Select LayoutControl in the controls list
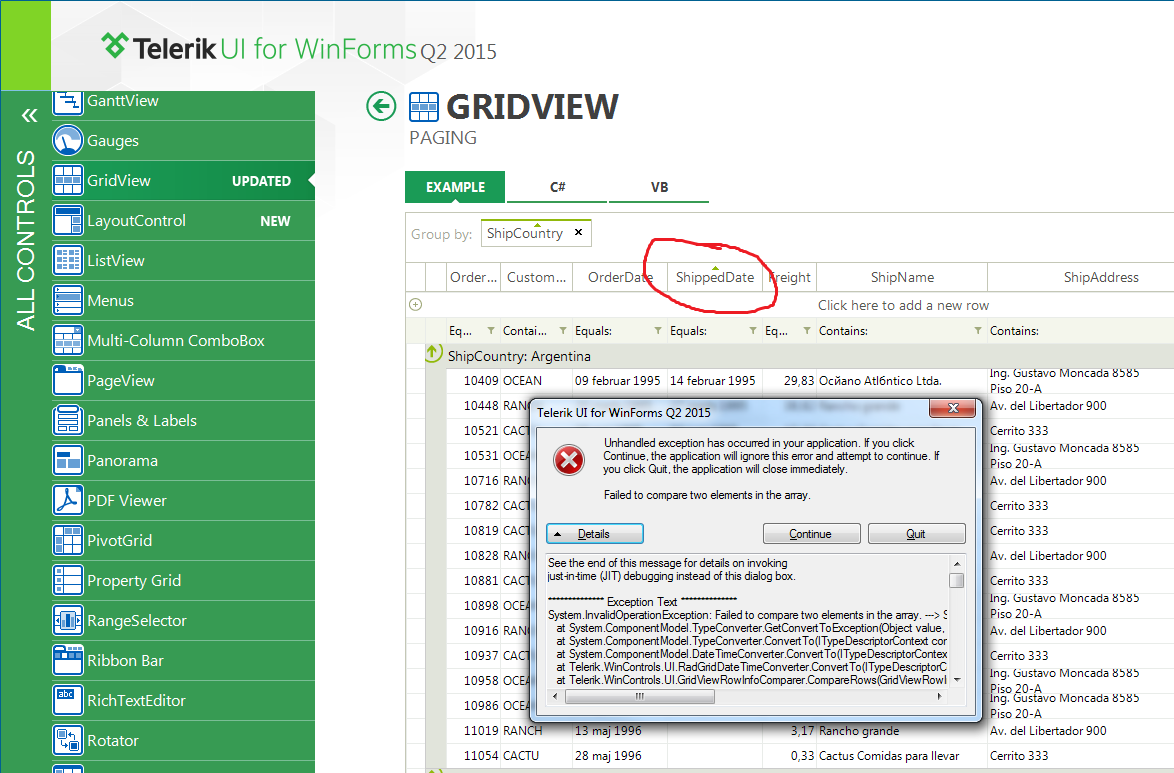1174x773 pixels. pos(183,221)
